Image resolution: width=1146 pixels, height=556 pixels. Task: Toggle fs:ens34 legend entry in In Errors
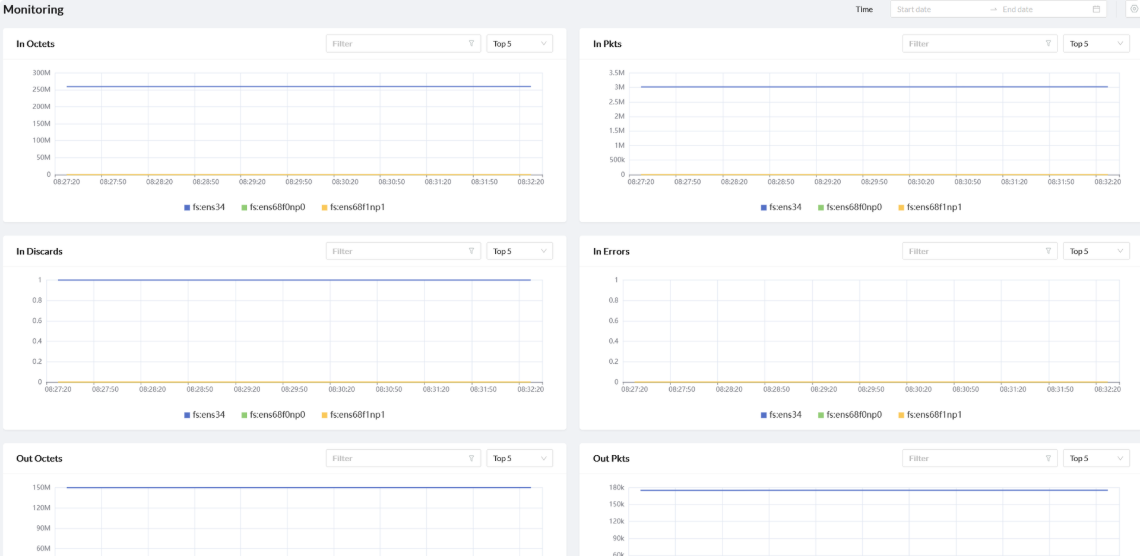coord(781,414)
